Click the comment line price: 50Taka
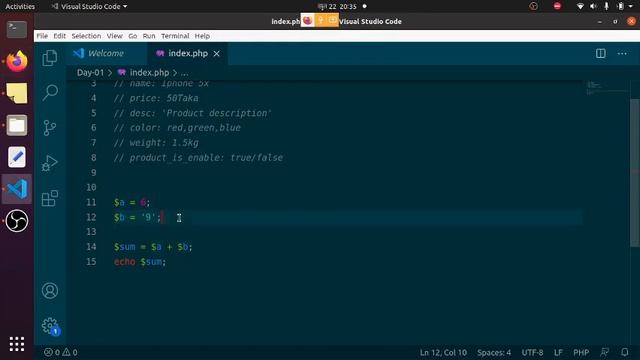The image size is (640, 360). click(156, 98)
